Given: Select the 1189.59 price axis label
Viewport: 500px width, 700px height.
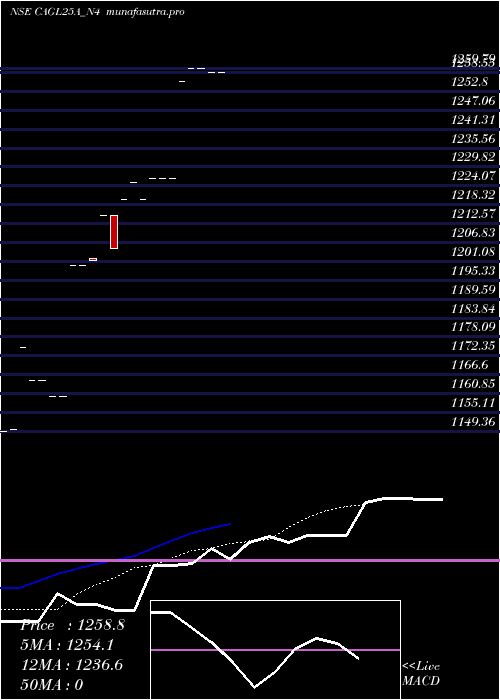Looking at the screenshot, I should [x=474, y=289].
